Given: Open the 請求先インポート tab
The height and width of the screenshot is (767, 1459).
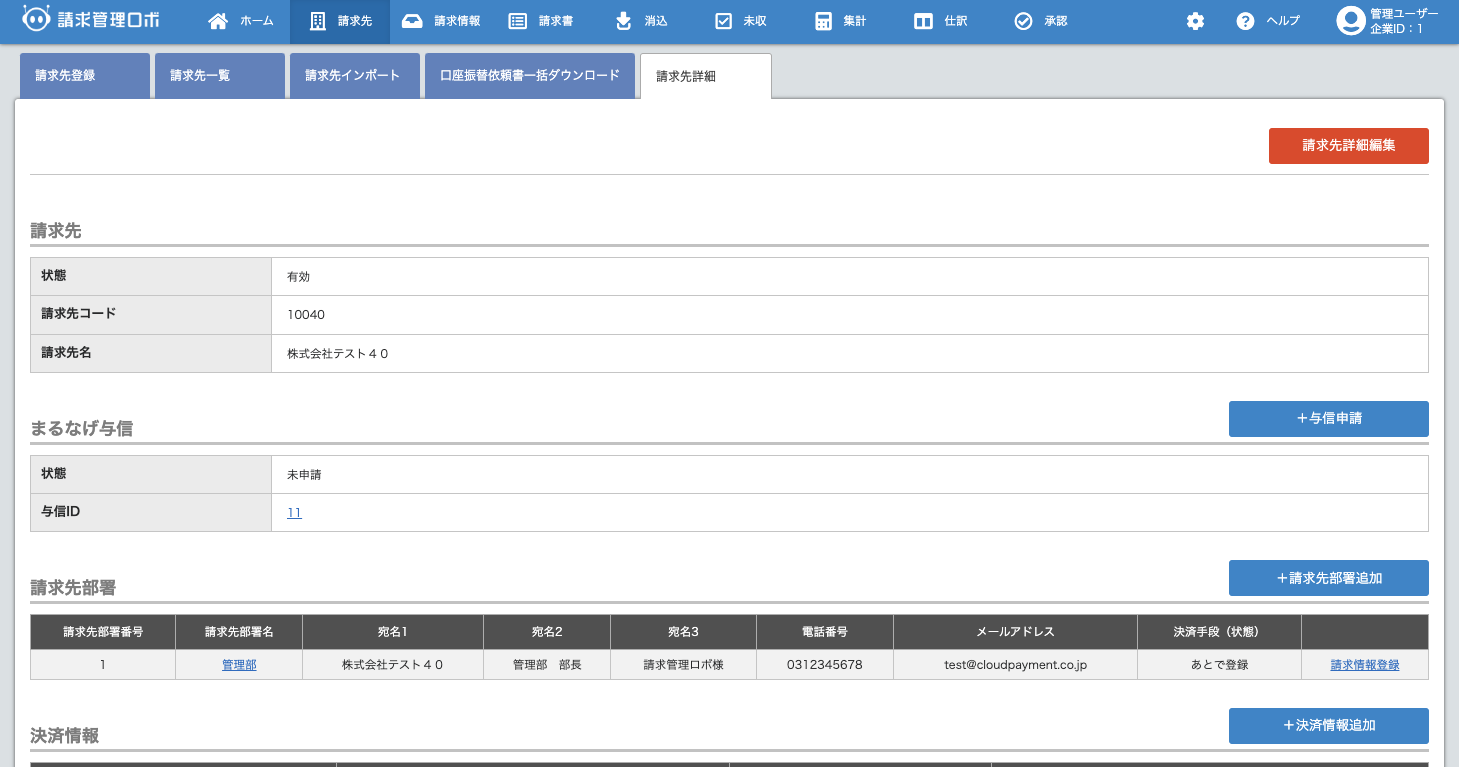Looking at the screenshot, I should point(355,76).
